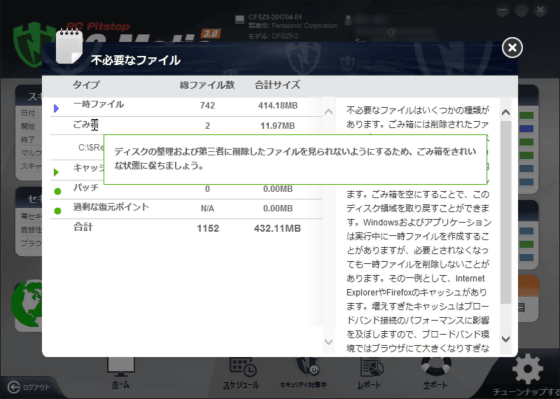Click the 合計 total label
560x399 pixels.
(x=83, y=227)
